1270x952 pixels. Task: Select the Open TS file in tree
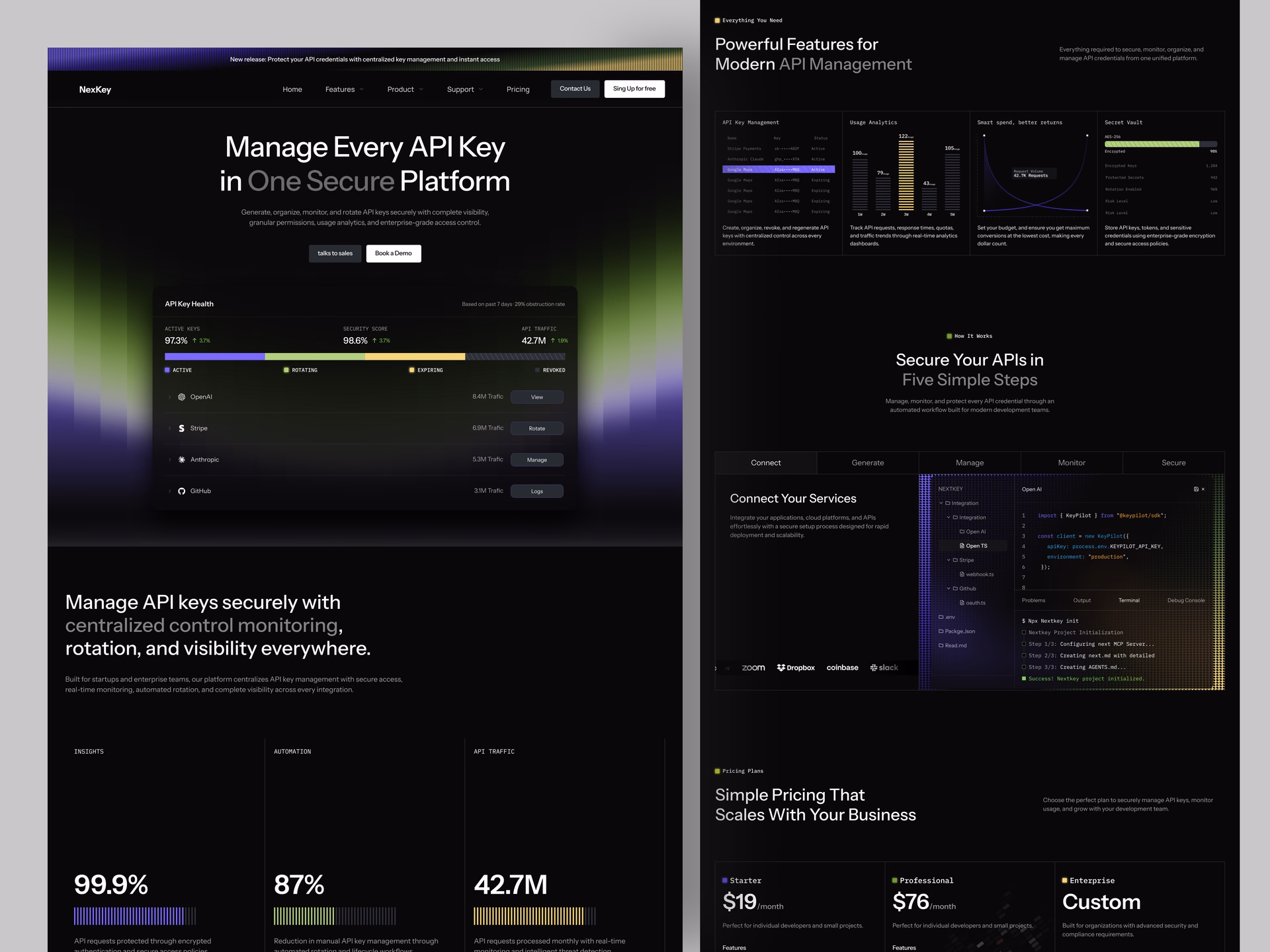pos(973,546)
